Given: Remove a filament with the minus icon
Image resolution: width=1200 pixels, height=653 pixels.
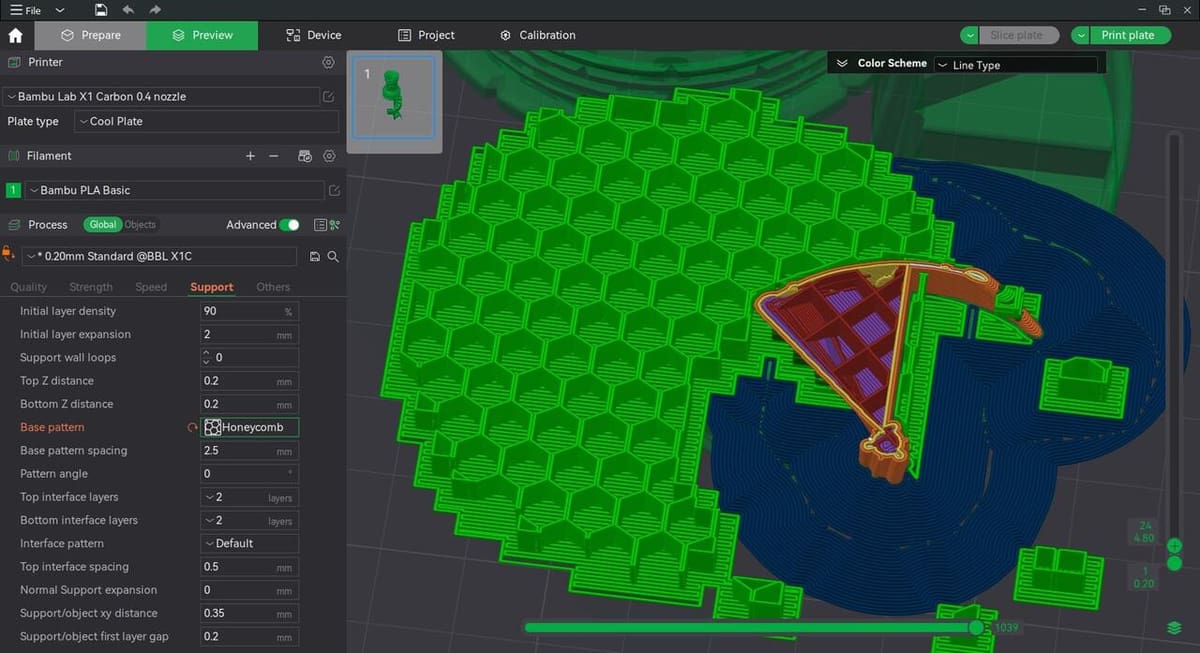Looking at the screenshot, I should pos(275,156).
